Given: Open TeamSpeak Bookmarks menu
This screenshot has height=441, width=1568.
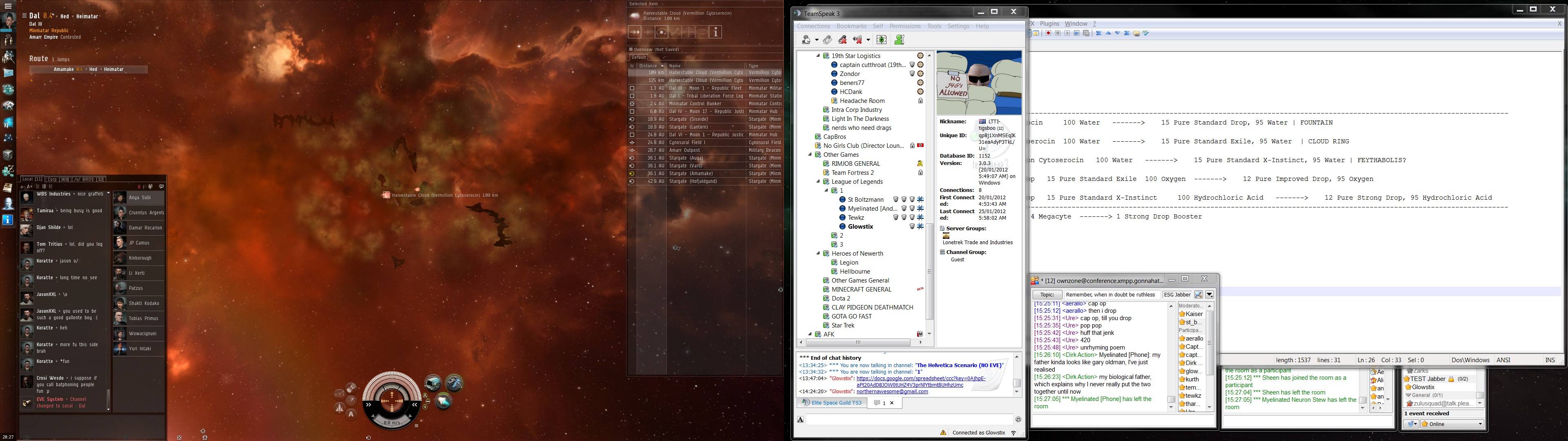Looking at the screenshot, I should click(x=851, y=26).
